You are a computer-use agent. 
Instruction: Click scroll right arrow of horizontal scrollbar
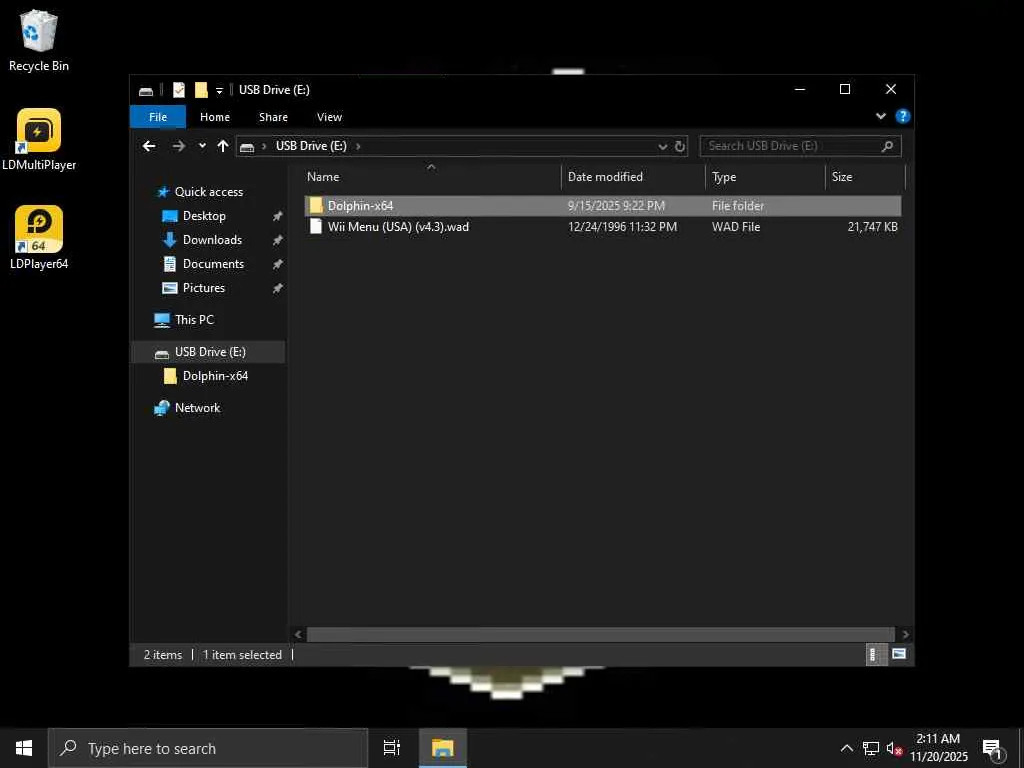[905, 634]
